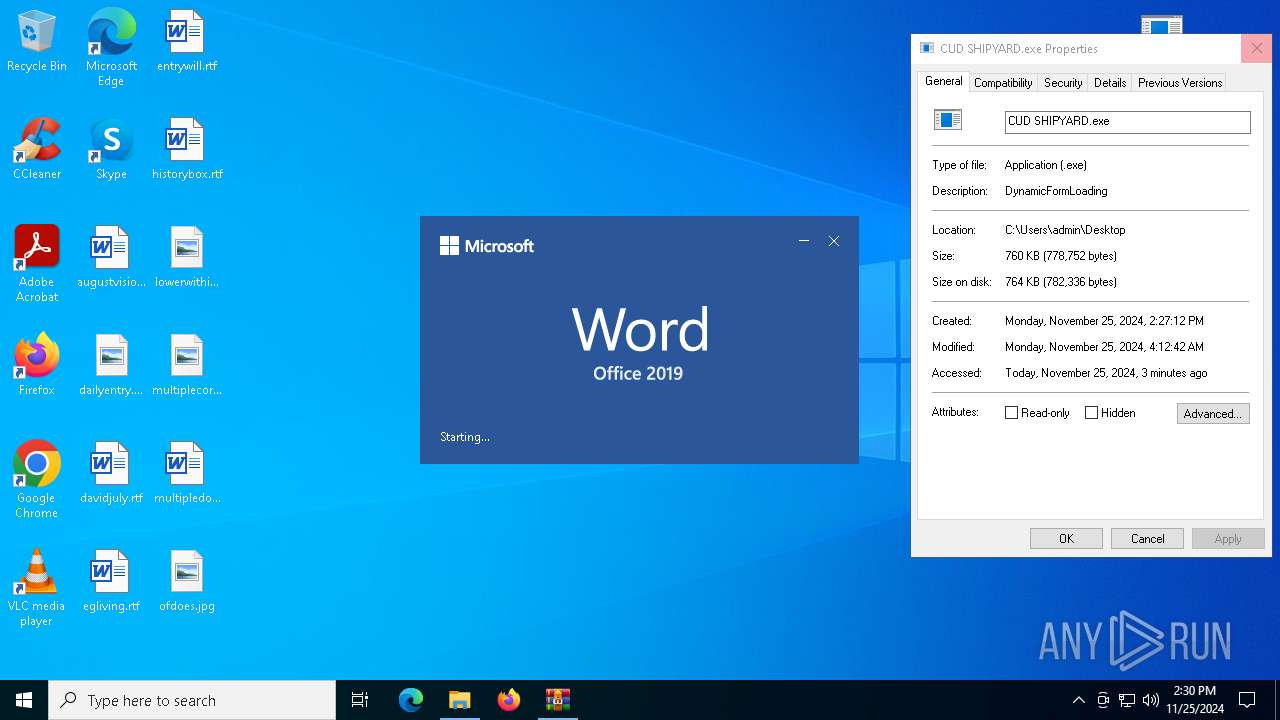Click the Accessed value 3 minutes ago
Screen dimensions: 1280x720
click(1106, 373)
